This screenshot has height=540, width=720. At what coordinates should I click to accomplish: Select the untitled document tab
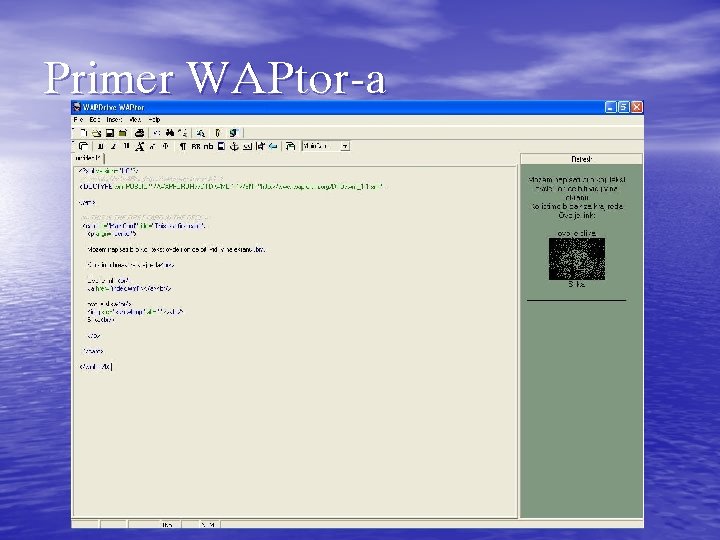tap(89, 158)
